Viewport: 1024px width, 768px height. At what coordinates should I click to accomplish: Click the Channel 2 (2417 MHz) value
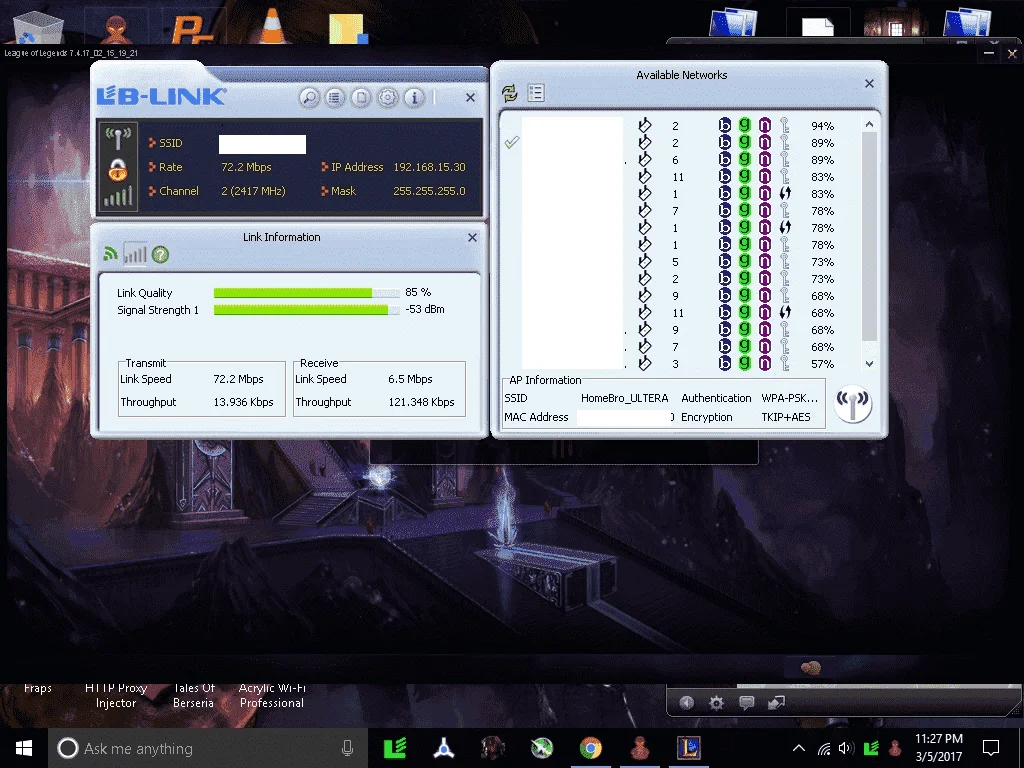[x=253, y=191]
